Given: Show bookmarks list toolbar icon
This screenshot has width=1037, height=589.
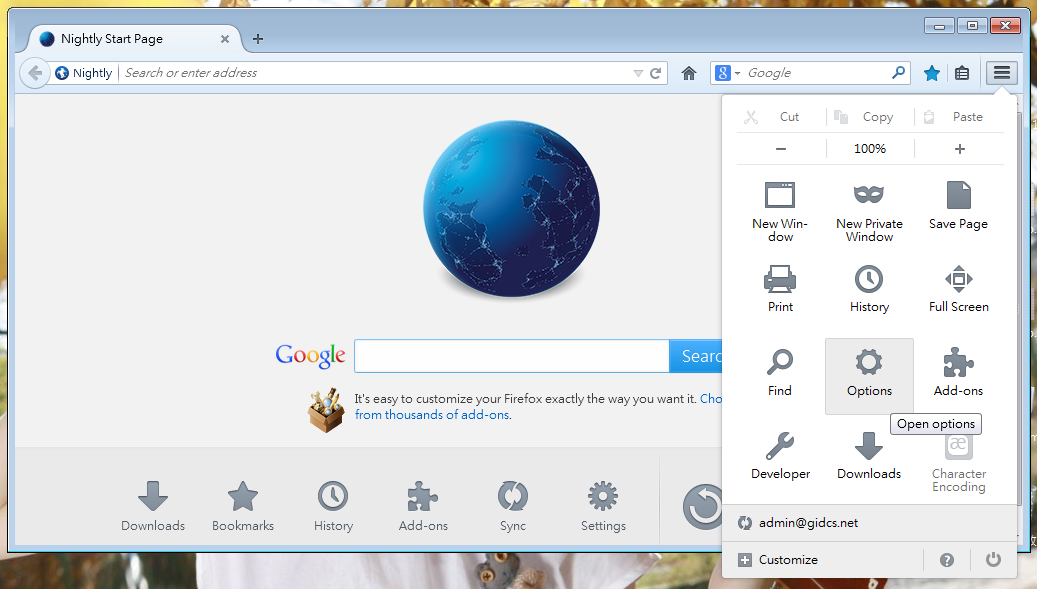Looking at the screenshot, I should click(962, 73).
